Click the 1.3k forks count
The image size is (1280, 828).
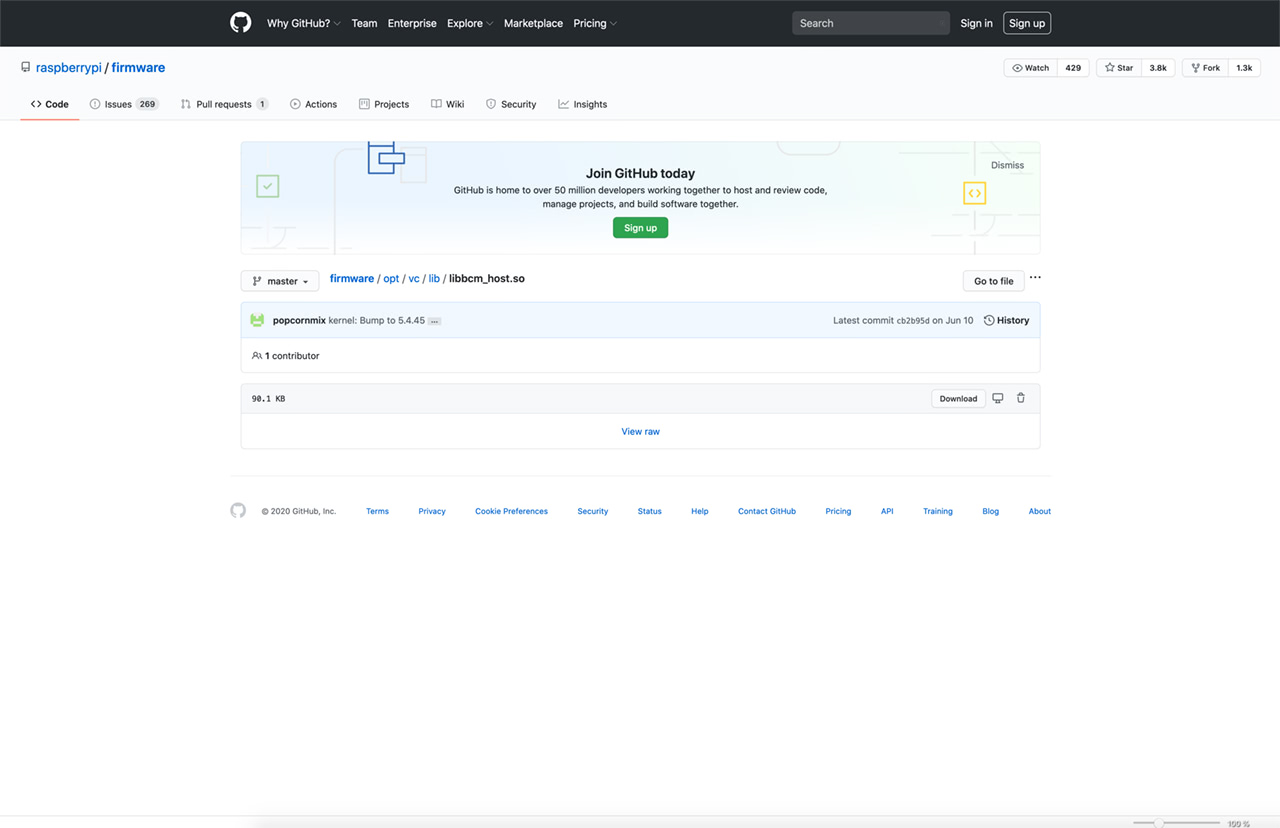[x=1244, y=68]
